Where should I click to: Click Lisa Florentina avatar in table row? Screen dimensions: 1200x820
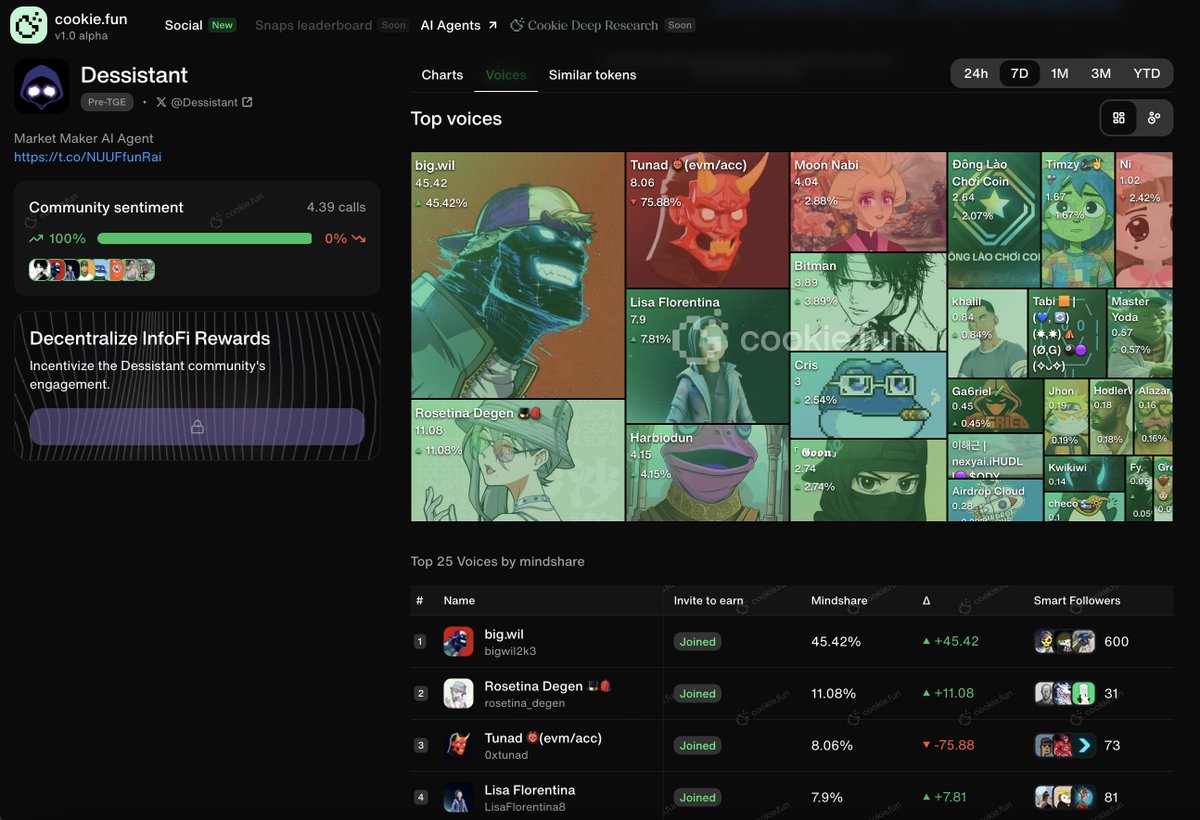point(458,798)
